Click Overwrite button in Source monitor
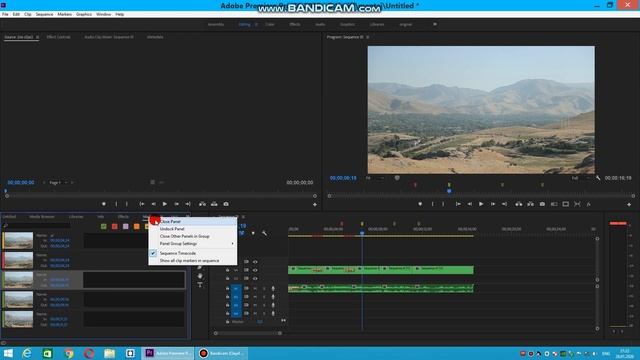This screenshot has height=360, width=640. click(214, 204)
